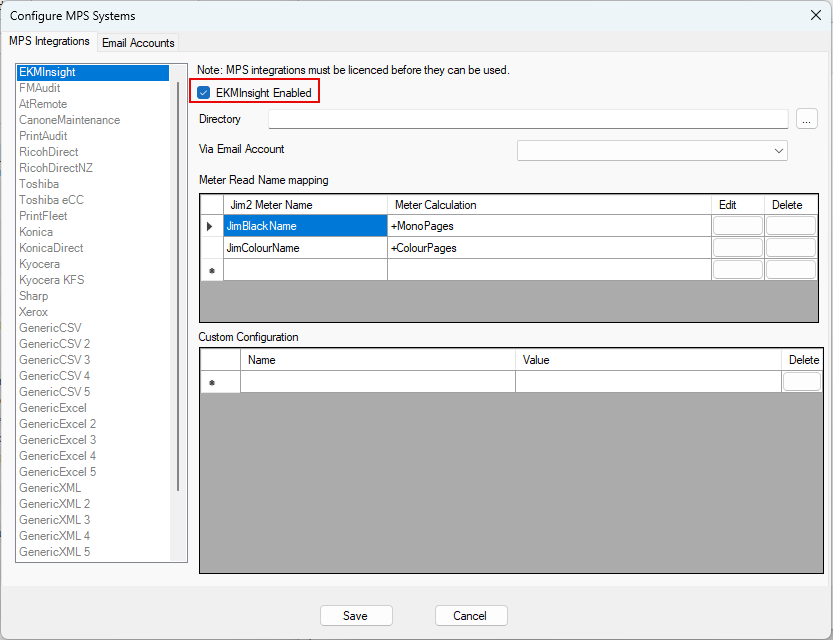Select GenericExcel 3 in the list
This screenshot has width=833, height=640.
93,440
